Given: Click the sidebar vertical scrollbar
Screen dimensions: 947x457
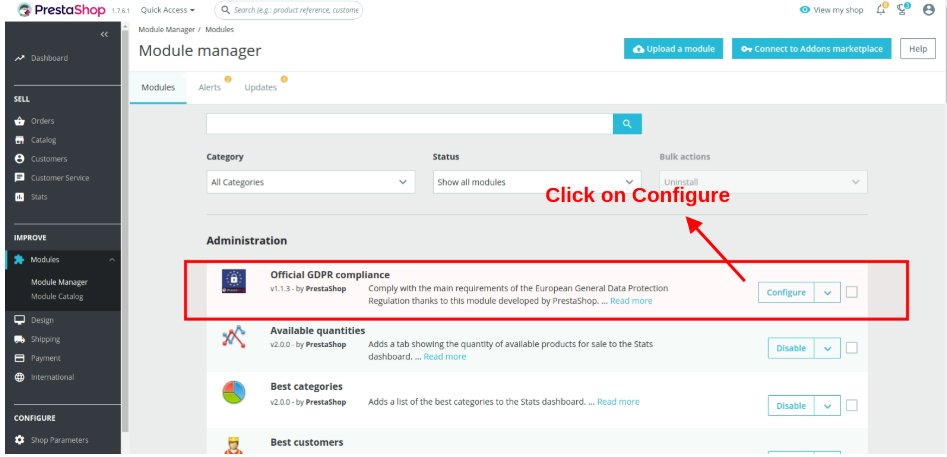Looking at the screenshot, I should coord(124,229).
